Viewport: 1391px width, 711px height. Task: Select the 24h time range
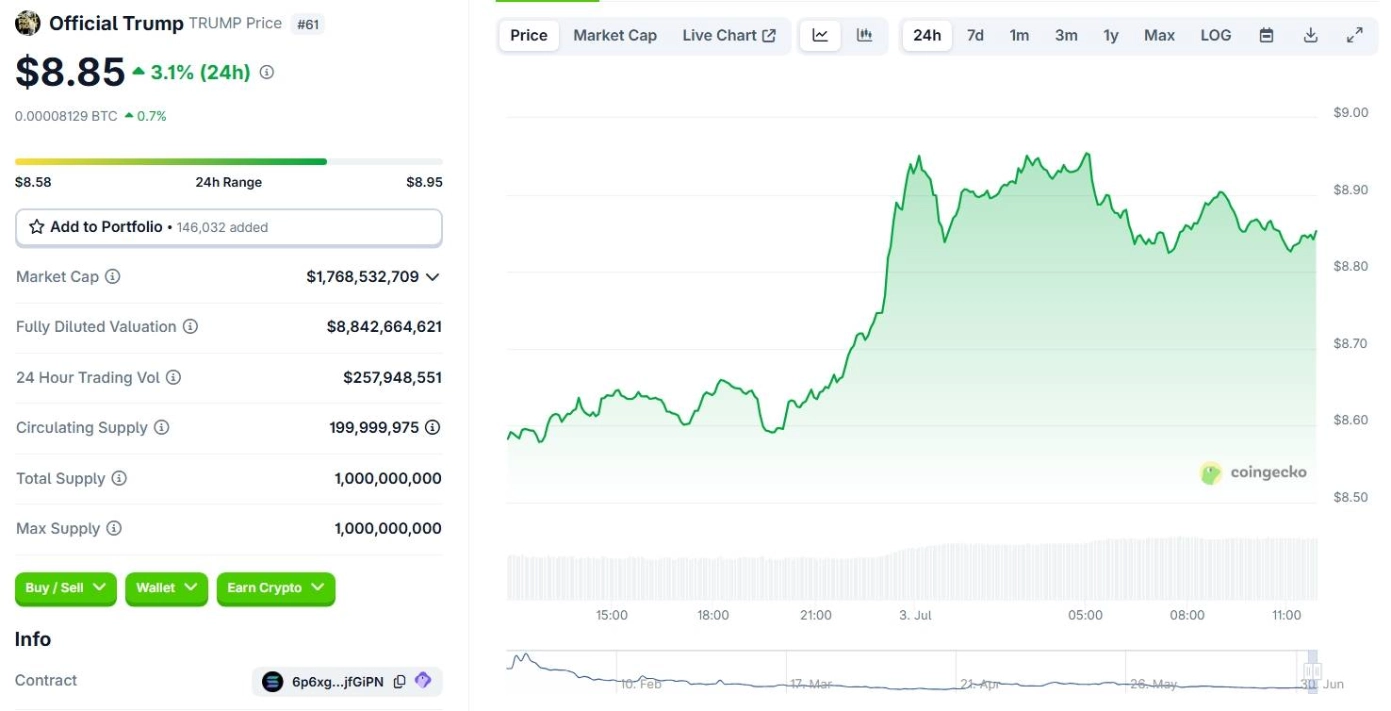pyautogui.click(x=927, y=35)
